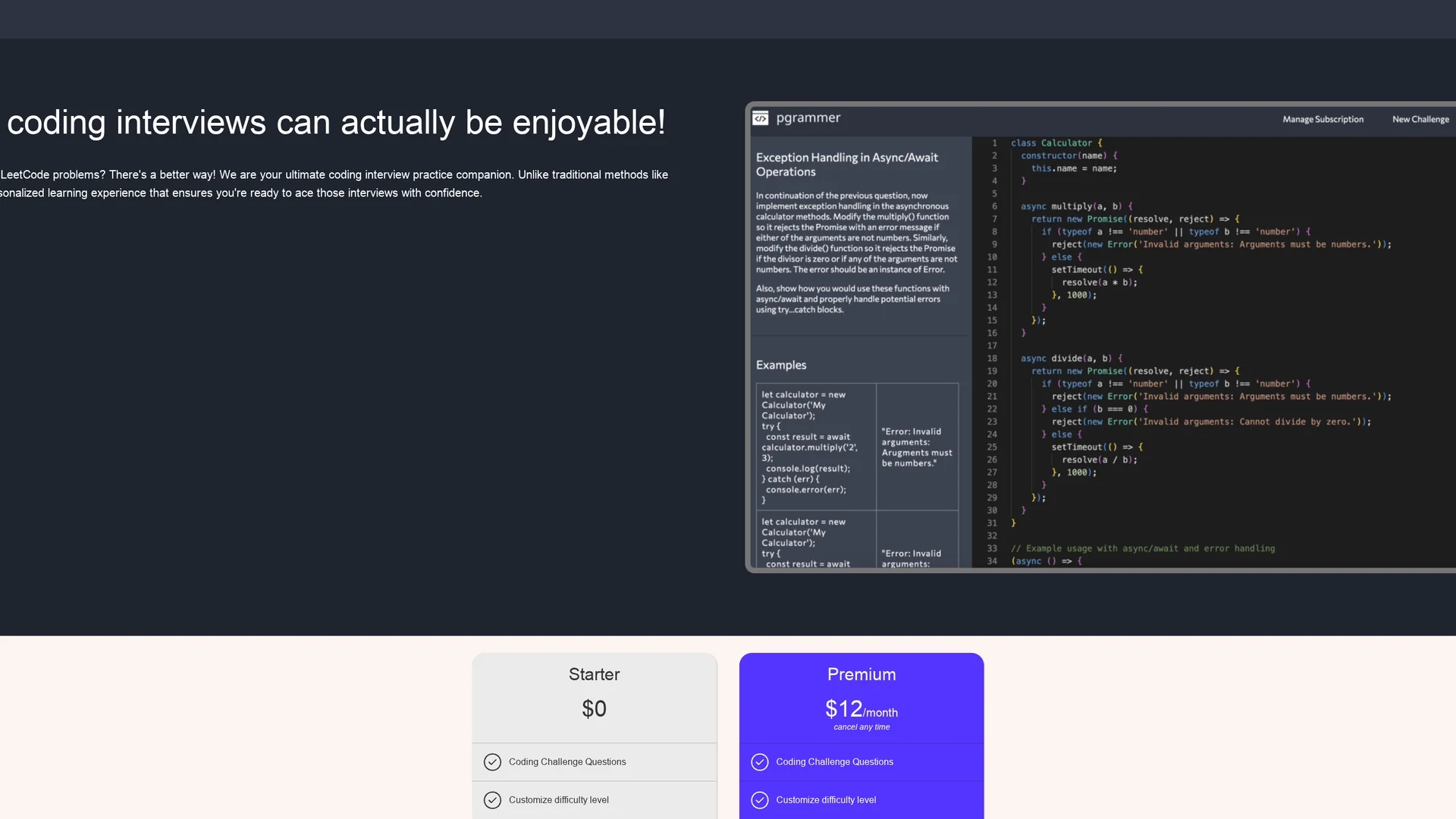
Task: Click the 'cancel any time' note
Action: [861, 727]
